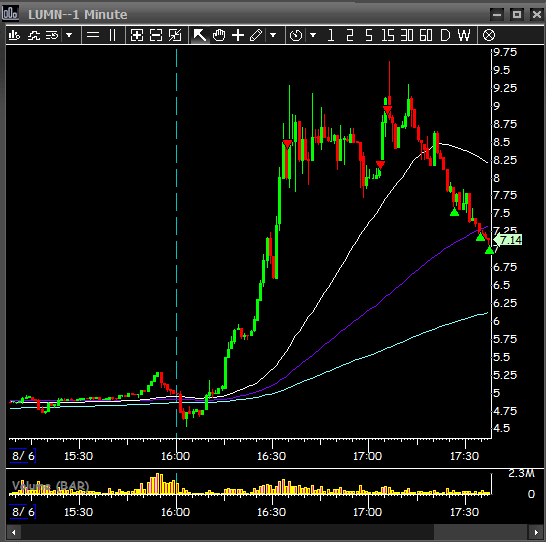Close the LUMN chart window
The width and height of the screenshot is (546, 542).
(537, 15)
